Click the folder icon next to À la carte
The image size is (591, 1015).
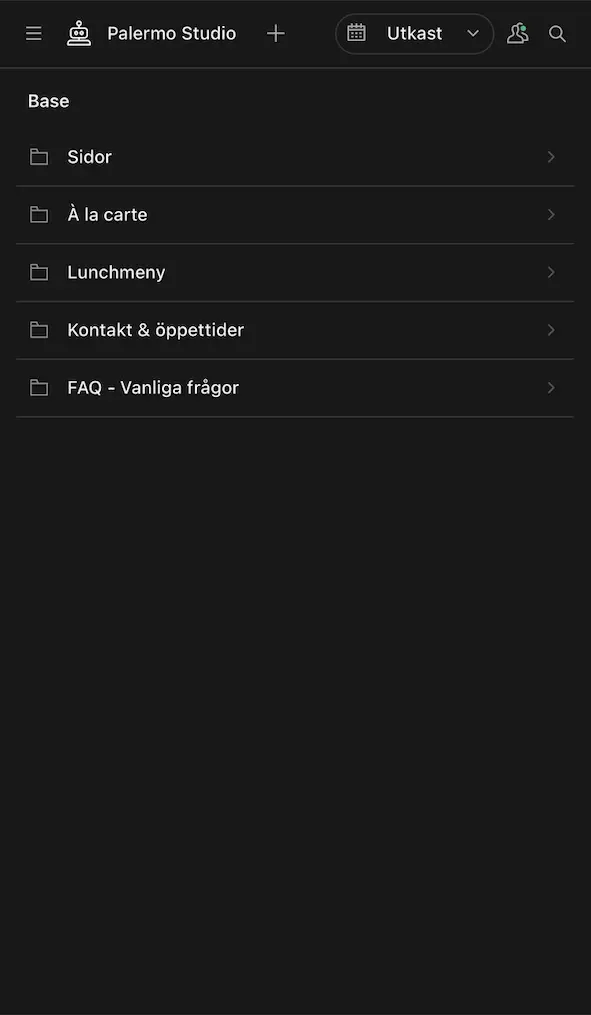click(x=39, y=213)
